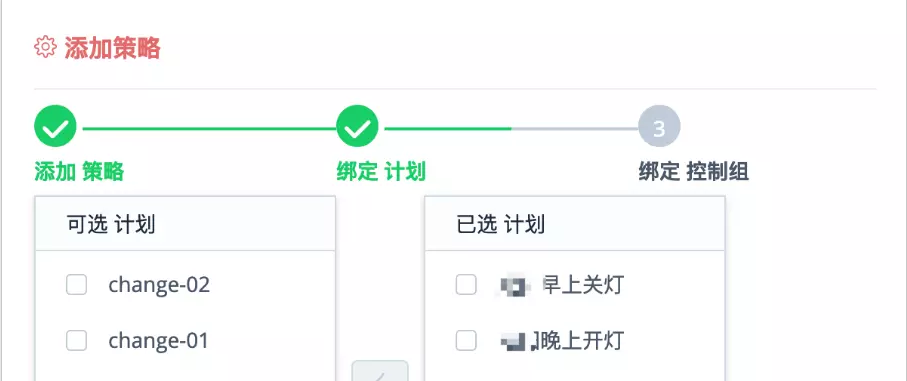
Task: Click the 添加策略 page title
Action: 112,47
